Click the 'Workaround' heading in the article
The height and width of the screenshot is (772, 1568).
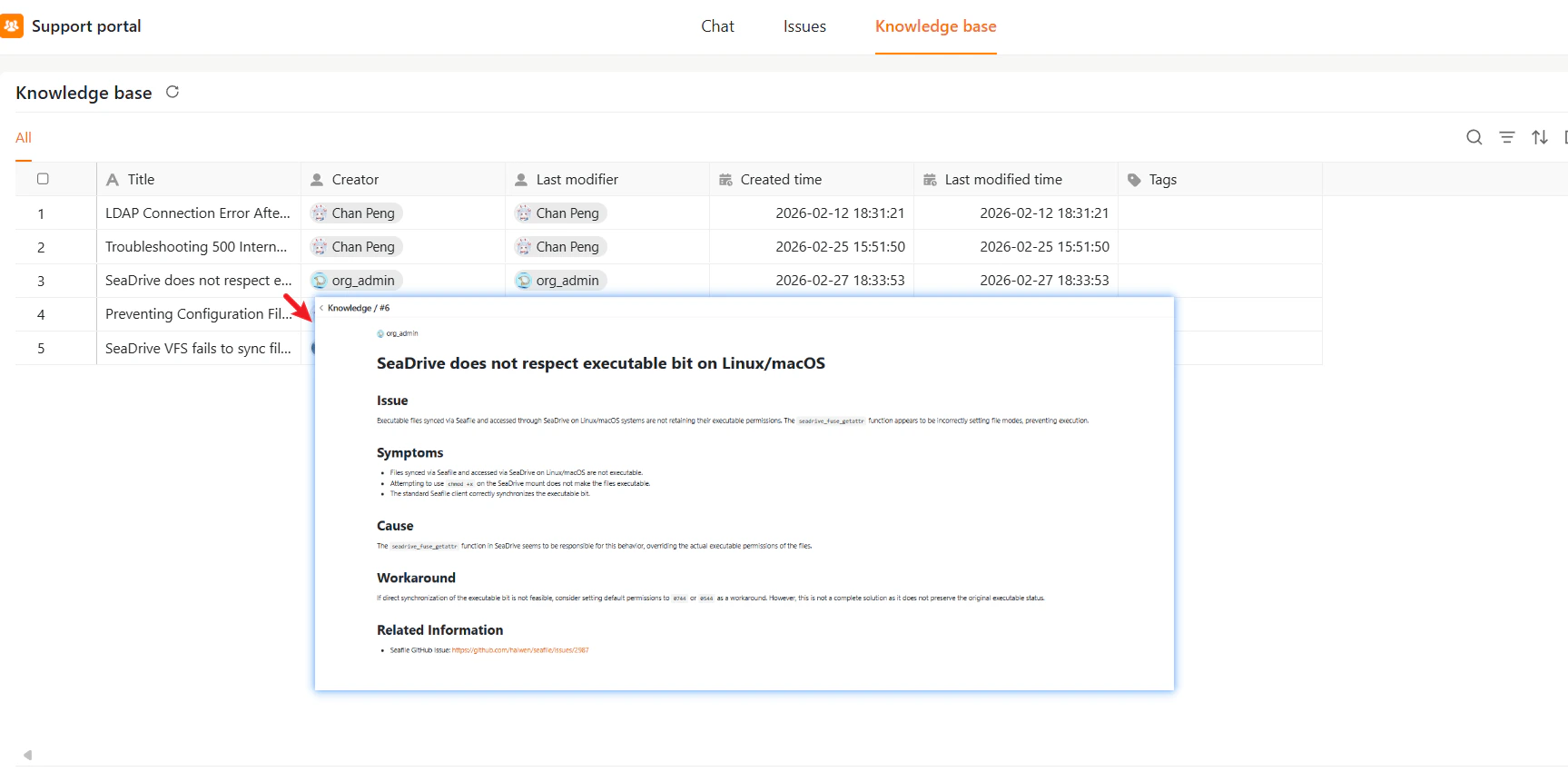(x=416, y=578)
